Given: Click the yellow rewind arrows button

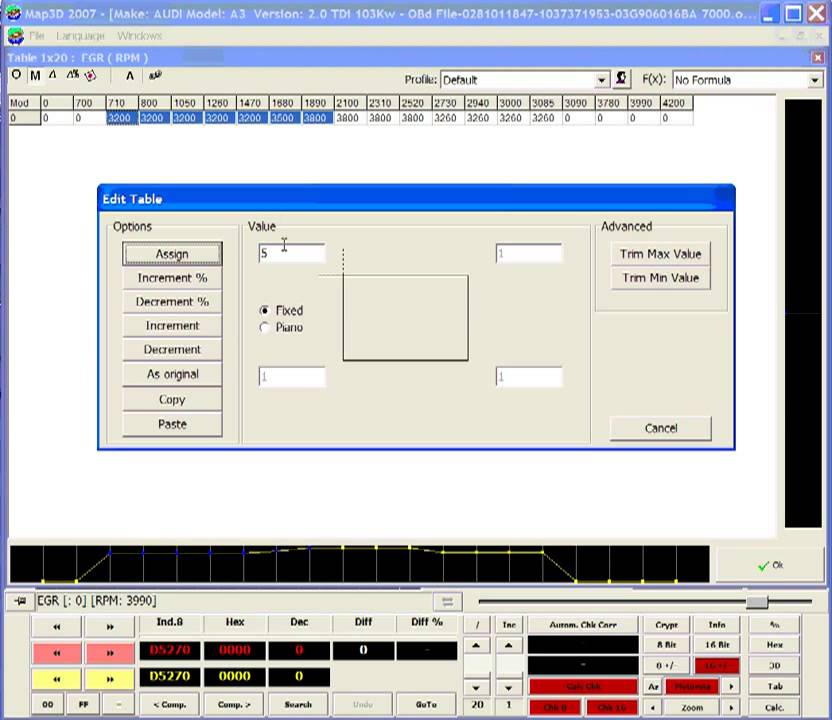Looking at the screenshot, I should 57,679.
